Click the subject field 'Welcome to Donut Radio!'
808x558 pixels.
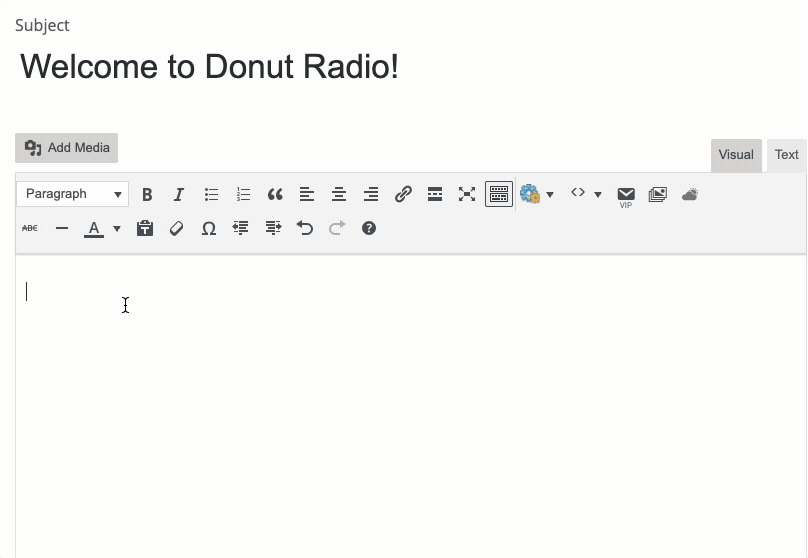pos(209,67)
